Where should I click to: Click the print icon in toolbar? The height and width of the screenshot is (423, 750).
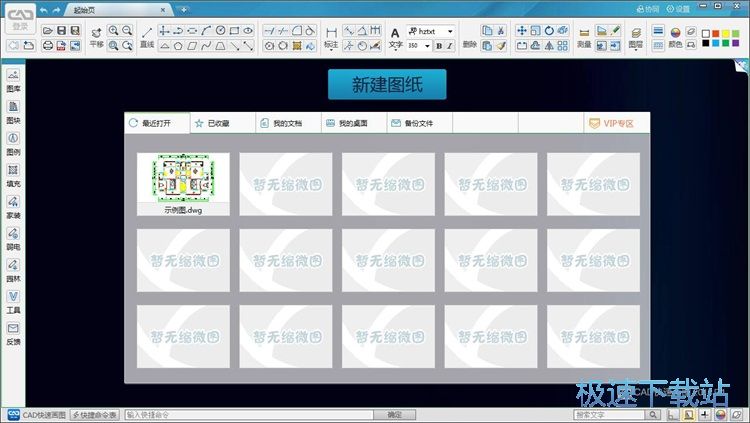coord(47,46)
